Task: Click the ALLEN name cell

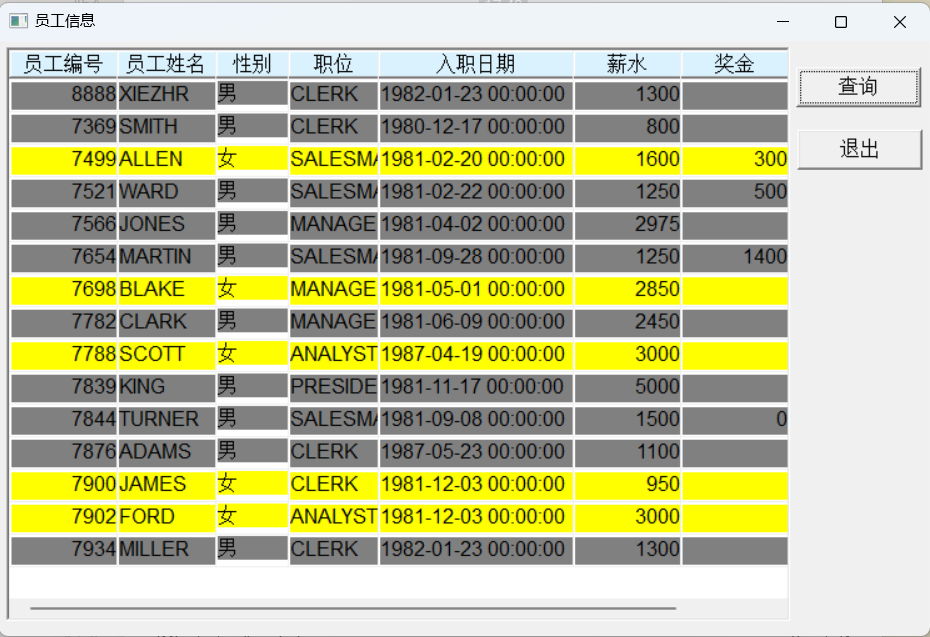Action: (x=167, y=160)
